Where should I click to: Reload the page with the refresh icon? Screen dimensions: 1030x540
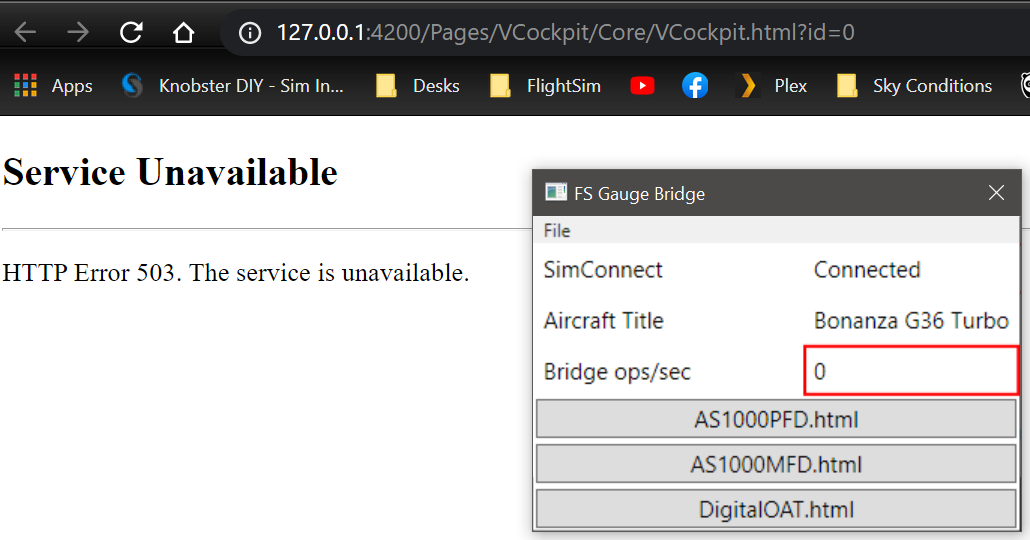[131, 32]
